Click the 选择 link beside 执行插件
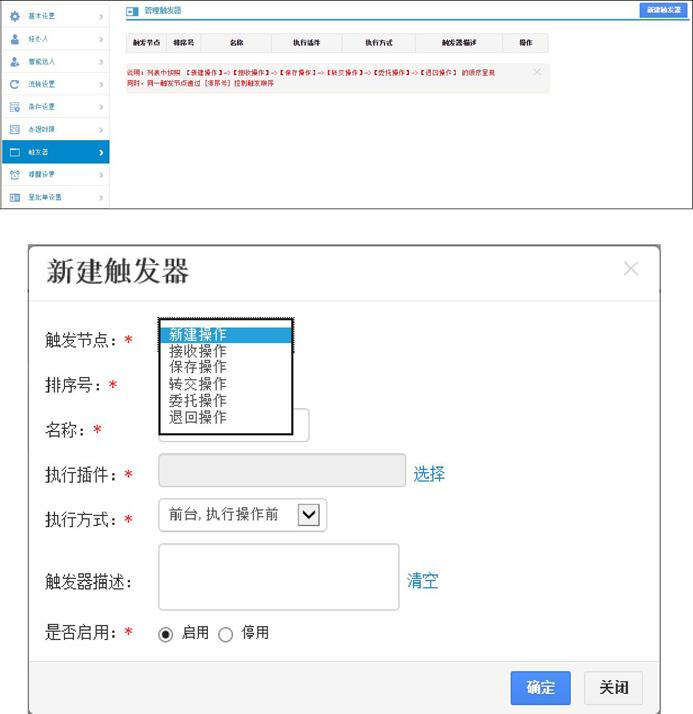The width and height of the screenshot is (693, 714). (x=429, y=474)
